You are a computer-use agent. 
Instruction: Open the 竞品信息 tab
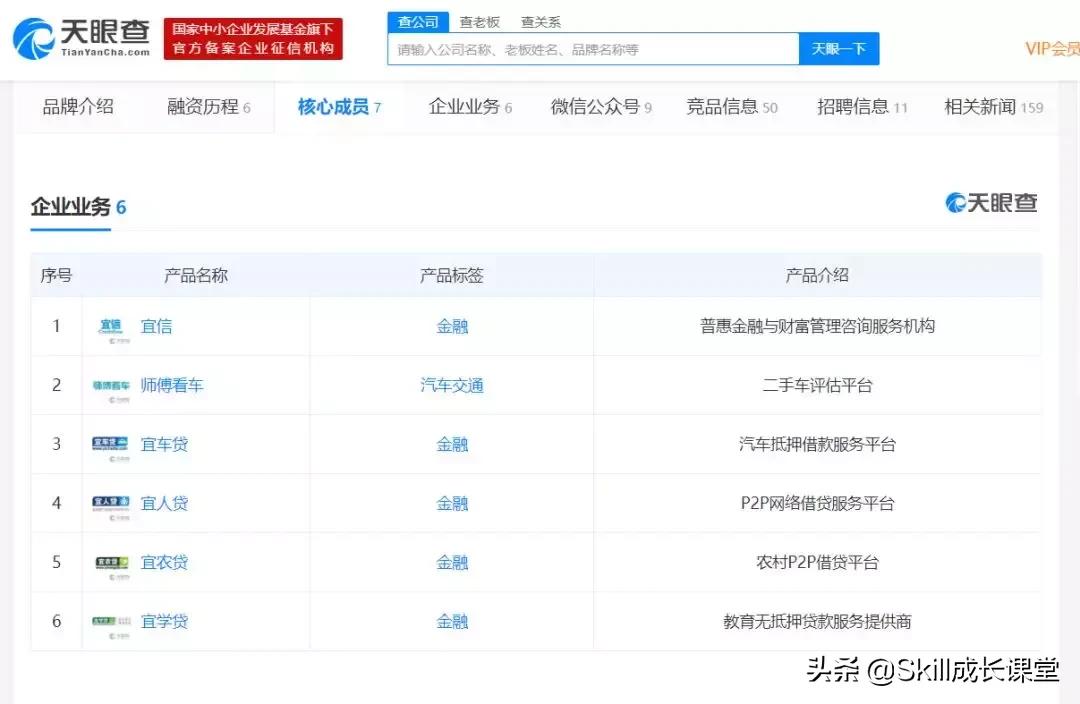tap(724, 110)
